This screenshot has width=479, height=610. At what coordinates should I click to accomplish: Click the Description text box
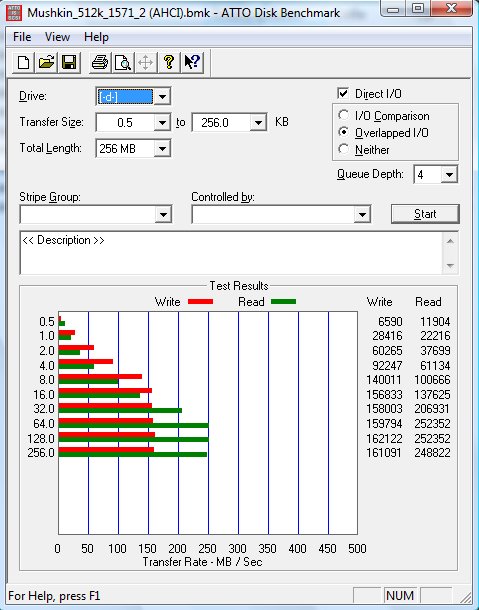pyautogui.click(x=231, y=253)
